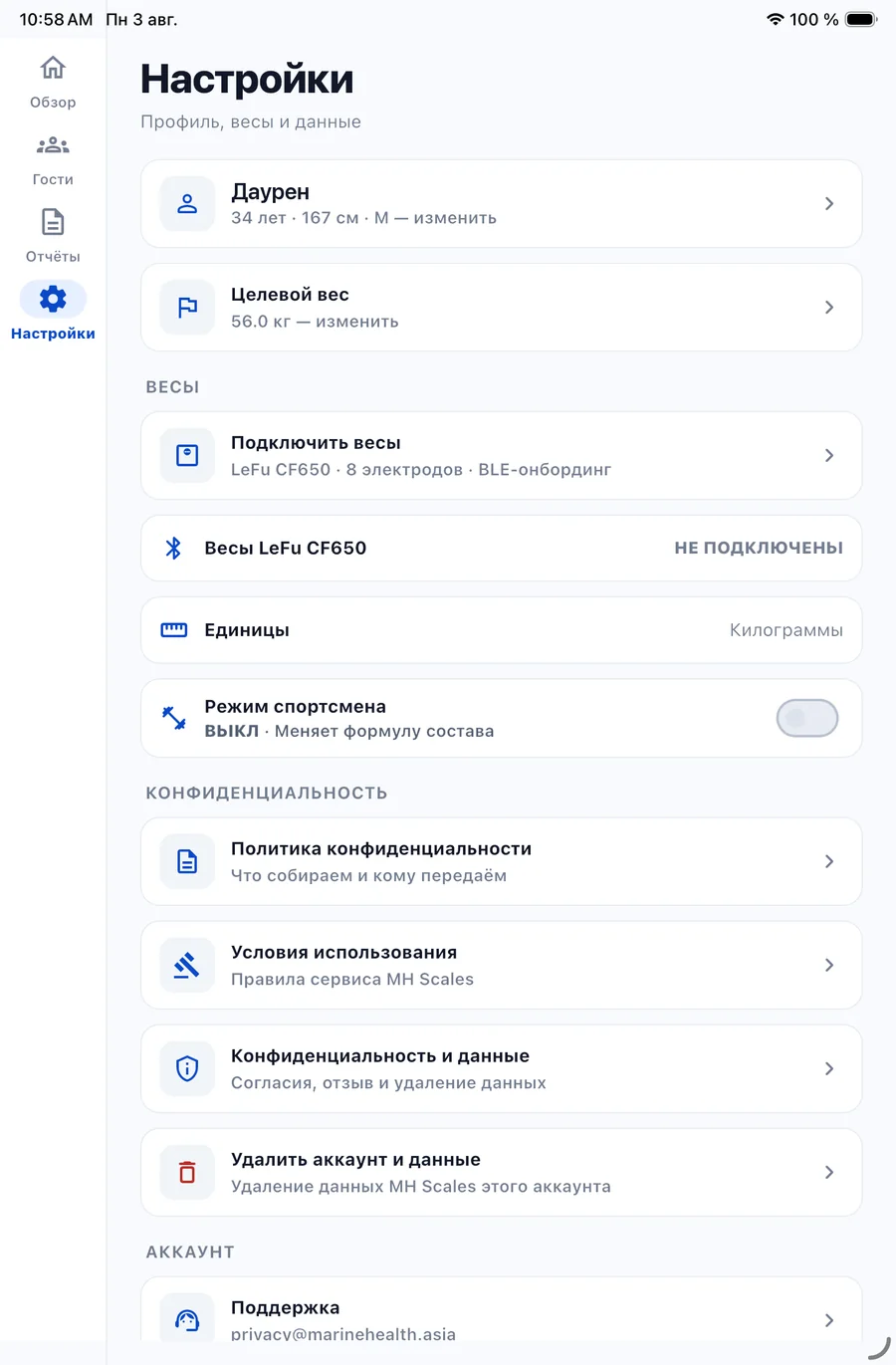Tap the gavel icon for Условия использования
Screen dimensions: 896x1365
[187, 965]
